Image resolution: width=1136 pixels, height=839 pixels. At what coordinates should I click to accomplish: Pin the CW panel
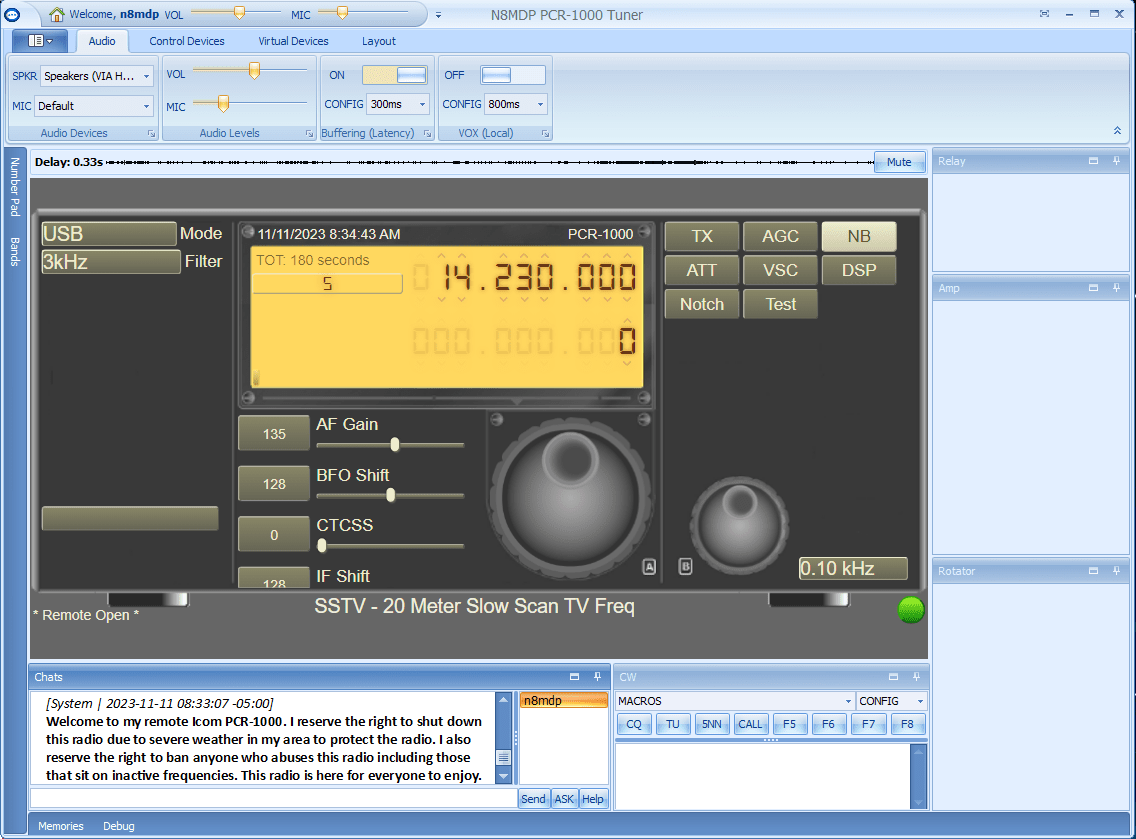point(916,677)
